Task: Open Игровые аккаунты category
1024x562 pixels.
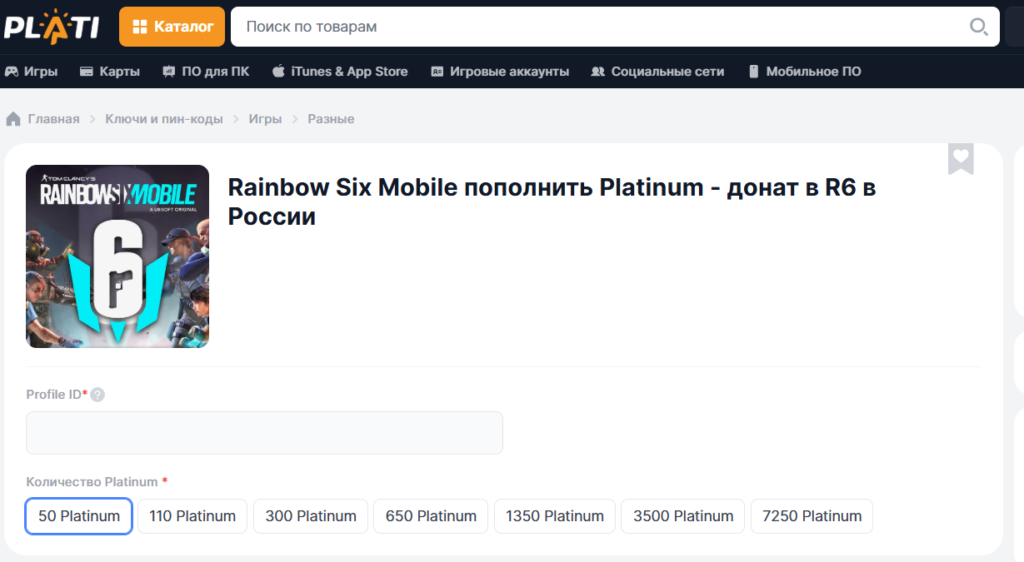Action: (499, 72)
